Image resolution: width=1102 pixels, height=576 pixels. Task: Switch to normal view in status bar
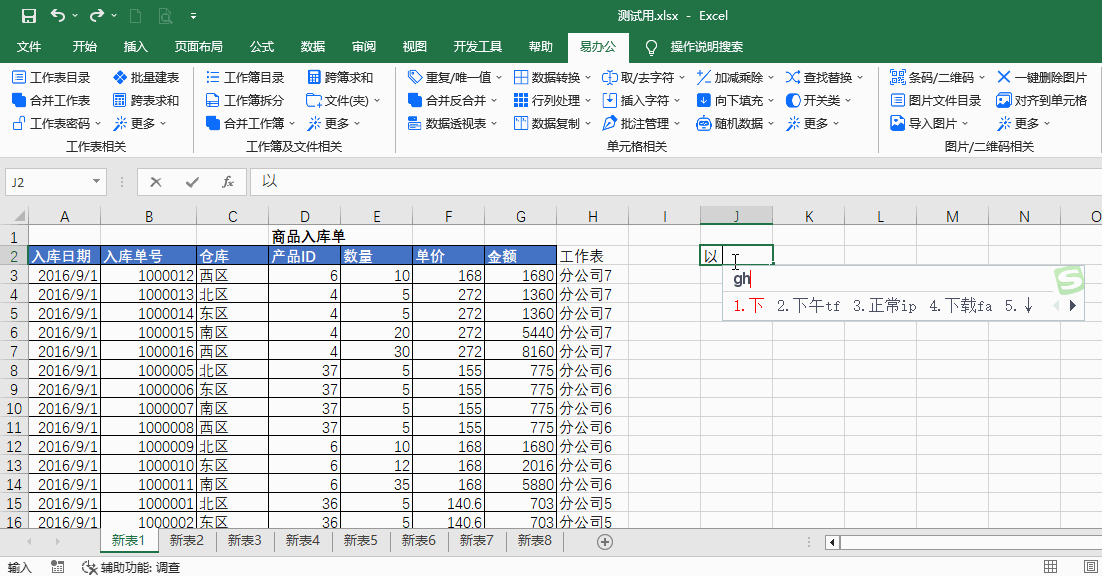point(1050,567)
